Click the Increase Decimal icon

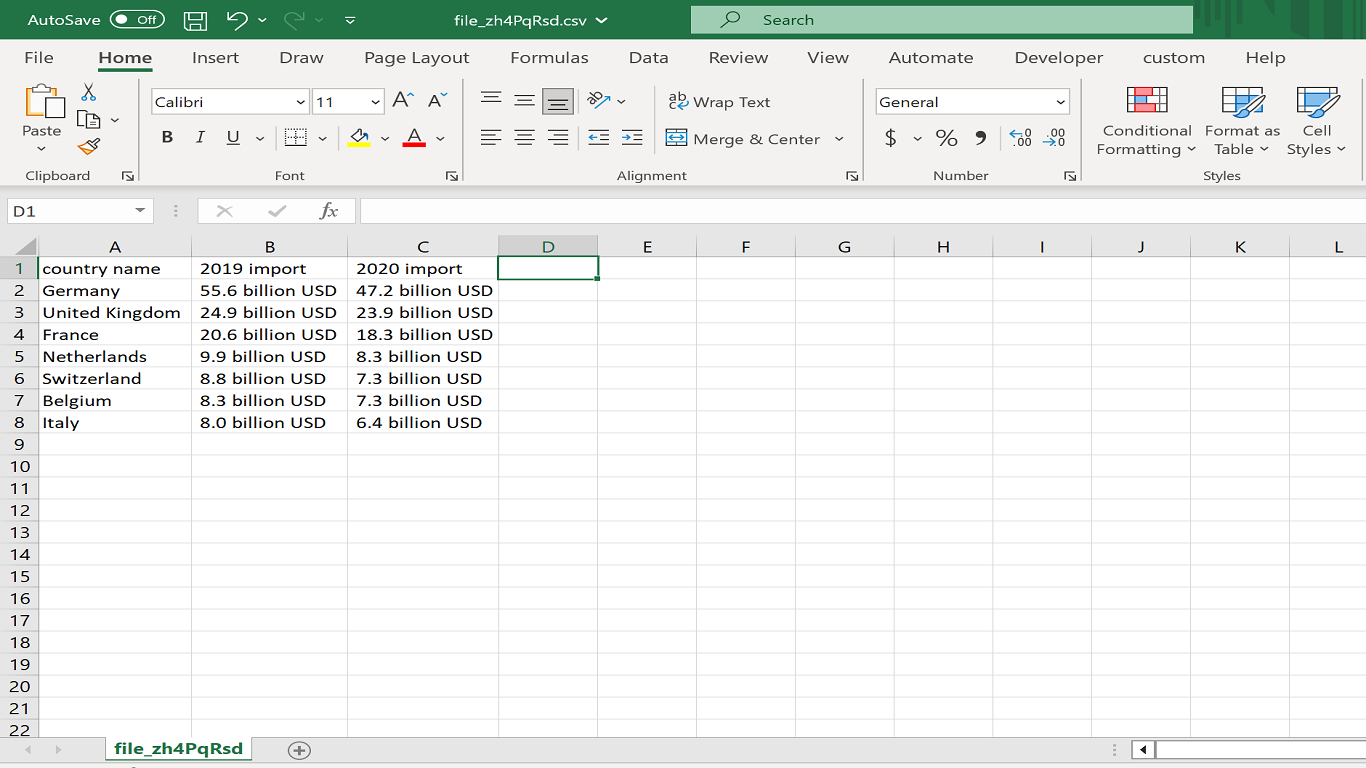coord(1019,138)
